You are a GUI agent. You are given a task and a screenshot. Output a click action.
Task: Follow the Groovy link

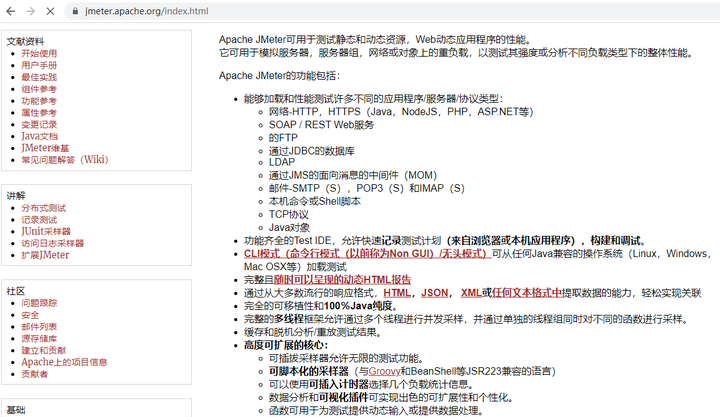pyautogui.click(x=384, y=371)
